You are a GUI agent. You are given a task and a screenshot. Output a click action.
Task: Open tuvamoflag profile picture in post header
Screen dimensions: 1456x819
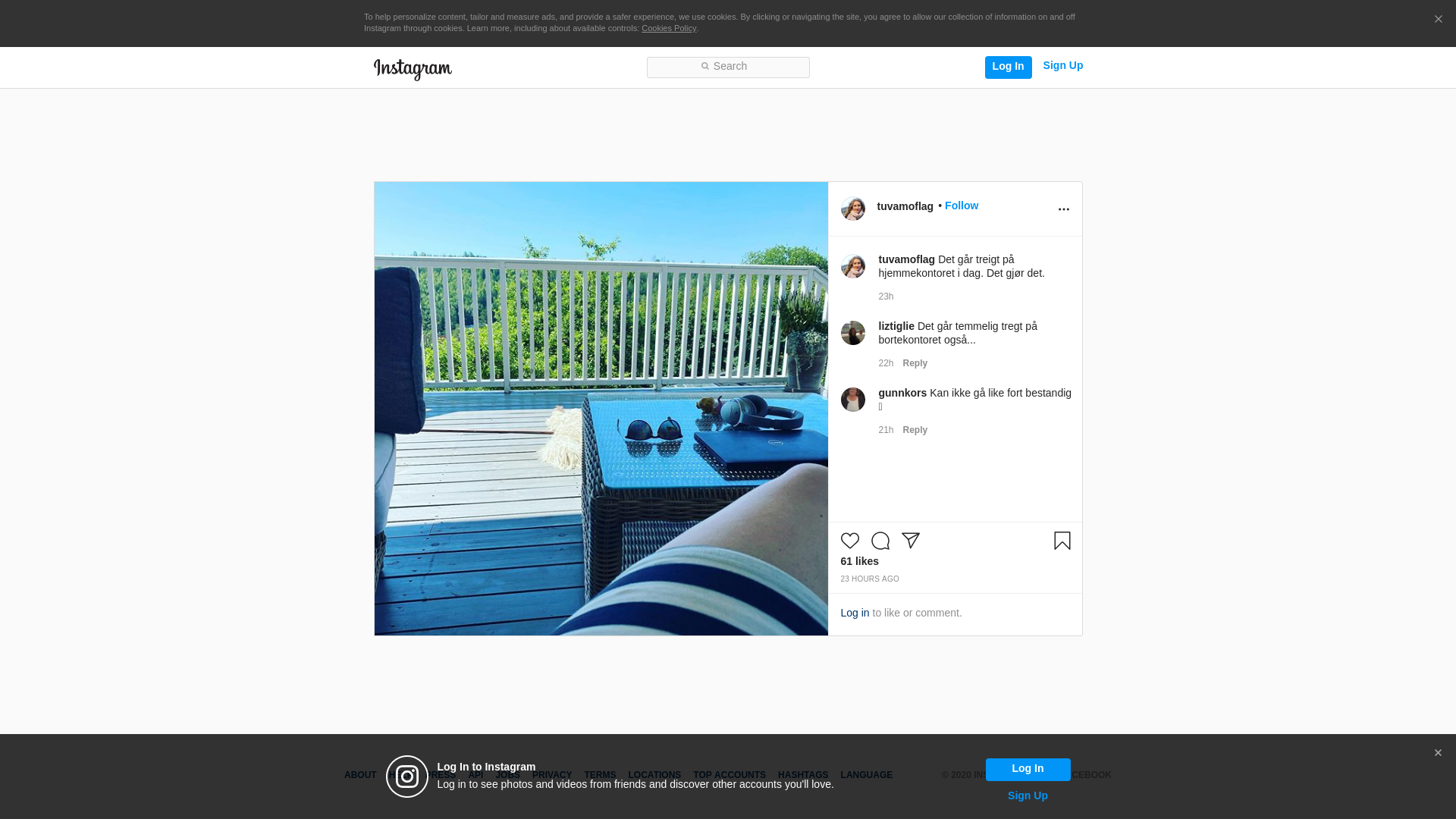click(852, 209)
